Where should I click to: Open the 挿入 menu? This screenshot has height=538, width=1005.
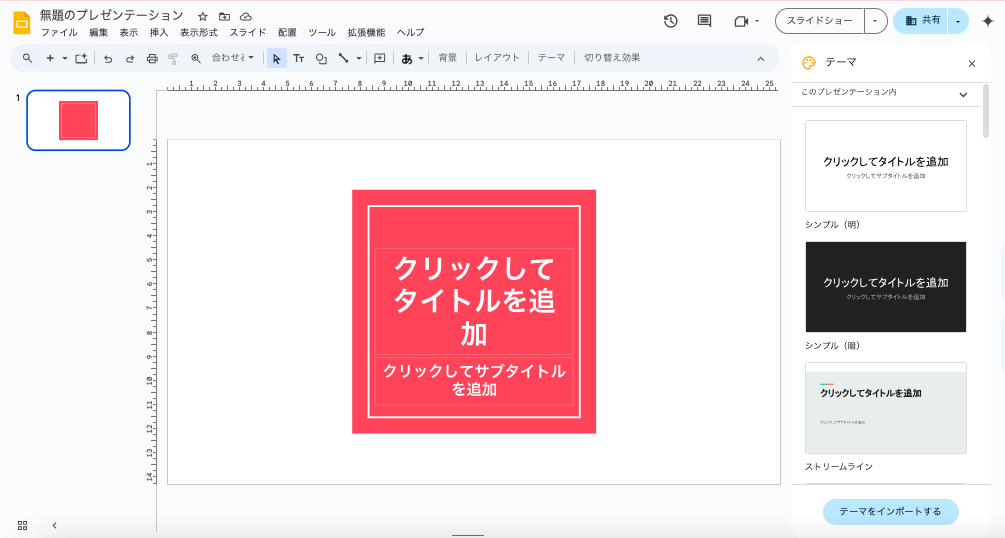[159, 33]
